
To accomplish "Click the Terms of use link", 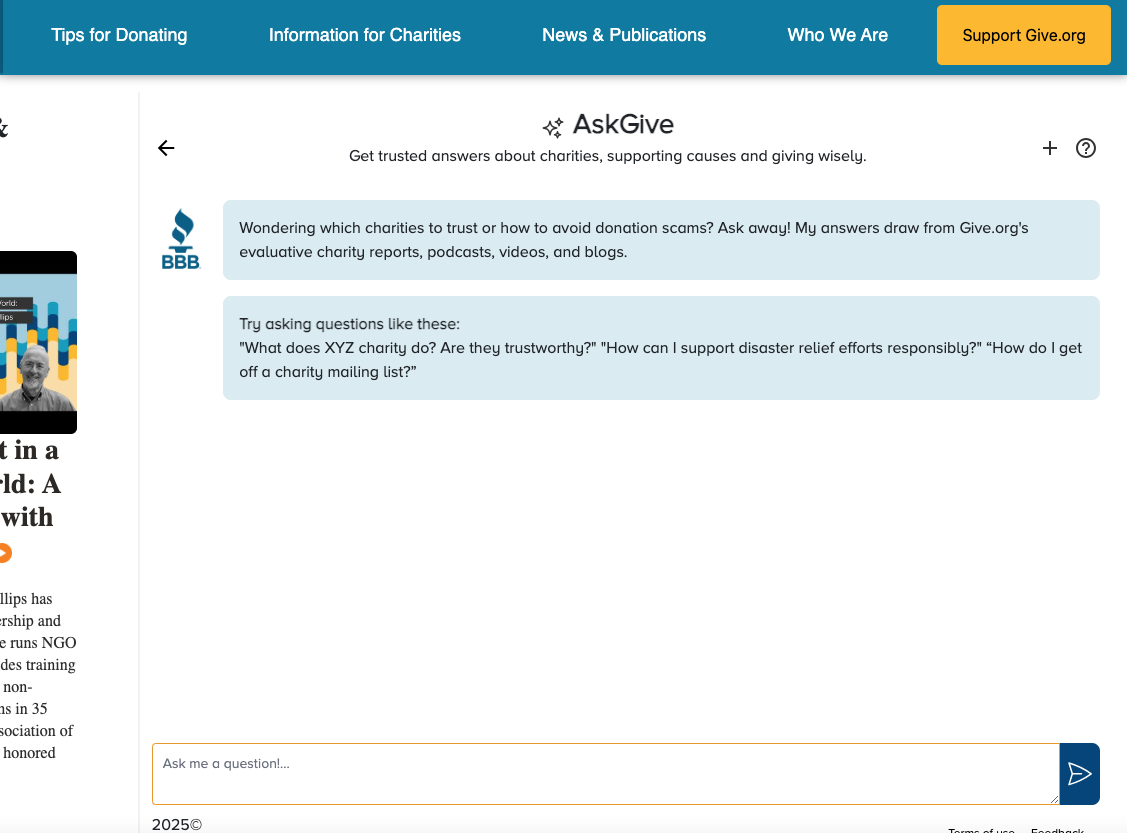I will pos(980,829).
